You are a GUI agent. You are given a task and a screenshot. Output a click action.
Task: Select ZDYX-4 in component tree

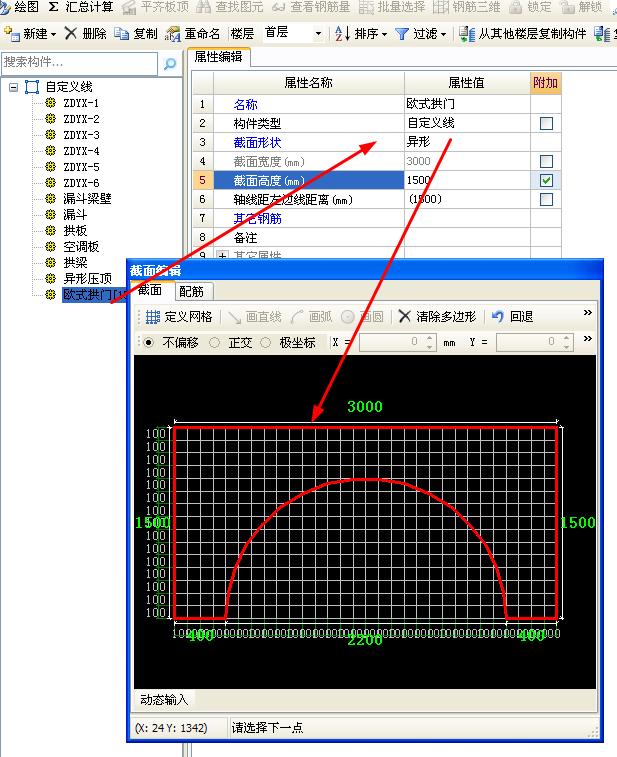click(x=81, y=151)
